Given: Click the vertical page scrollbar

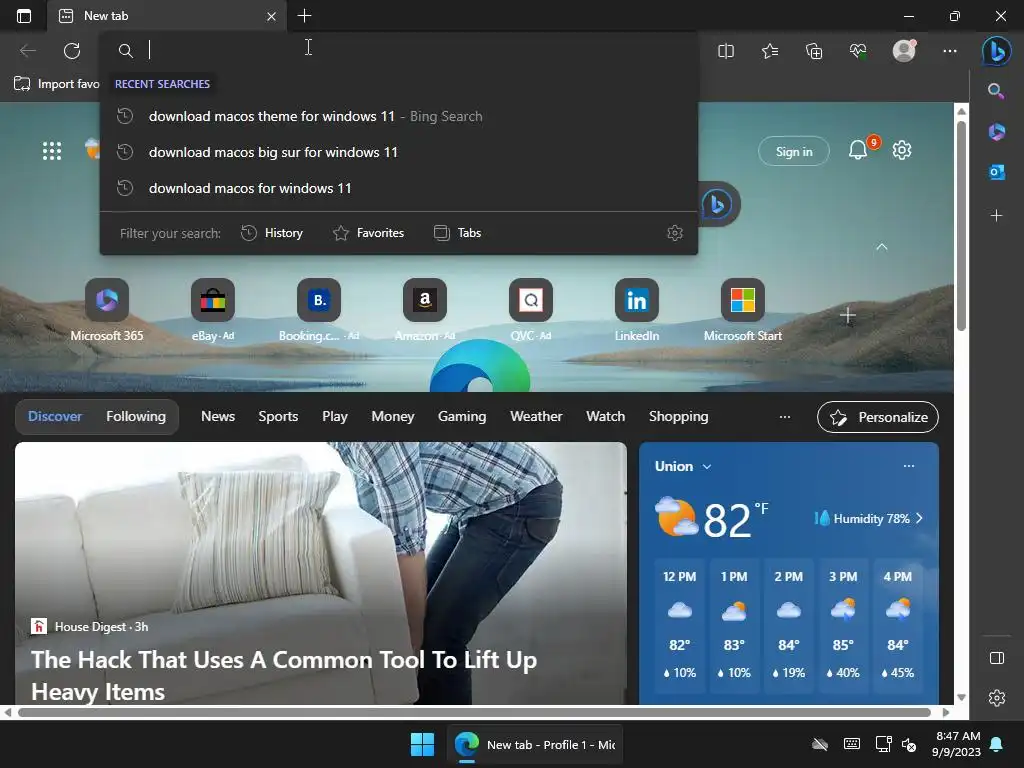Looking at the screenshot, I should (x=961, y=225).
